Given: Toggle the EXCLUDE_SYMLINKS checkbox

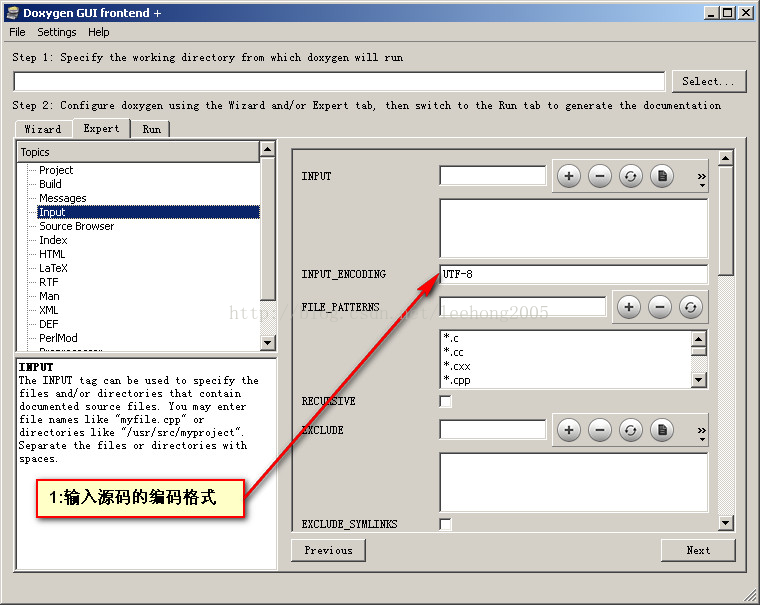Looking at the screenshot, I should point(445,524).
